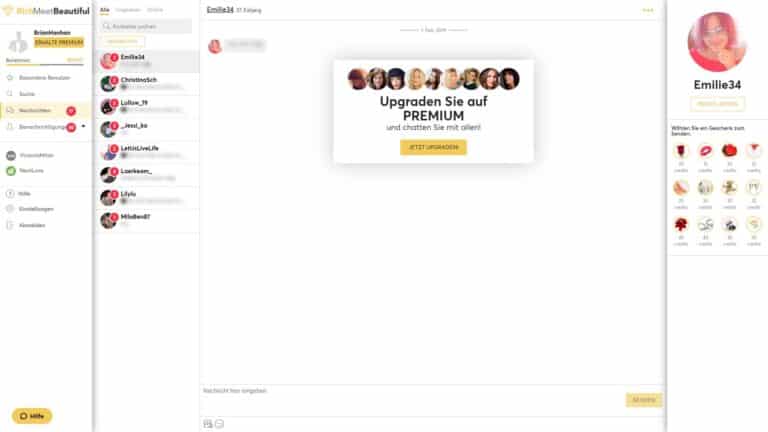This screenshot has height=432, width=768.
Task: Click the JETZT UPGRADEN button
Action: pyautogui.click(x=433, y=147)
